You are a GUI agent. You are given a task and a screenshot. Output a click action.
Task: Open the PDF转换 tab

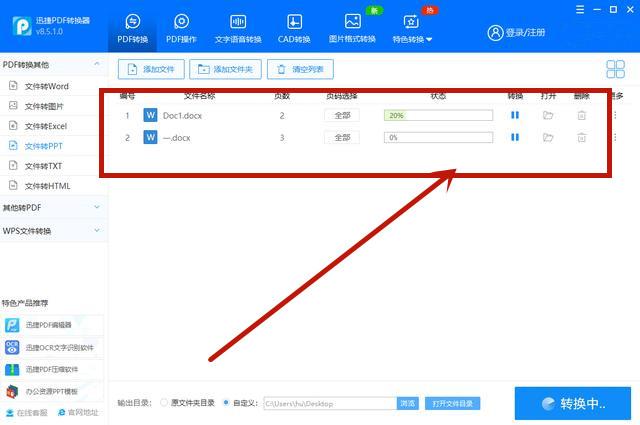[132, 29]
